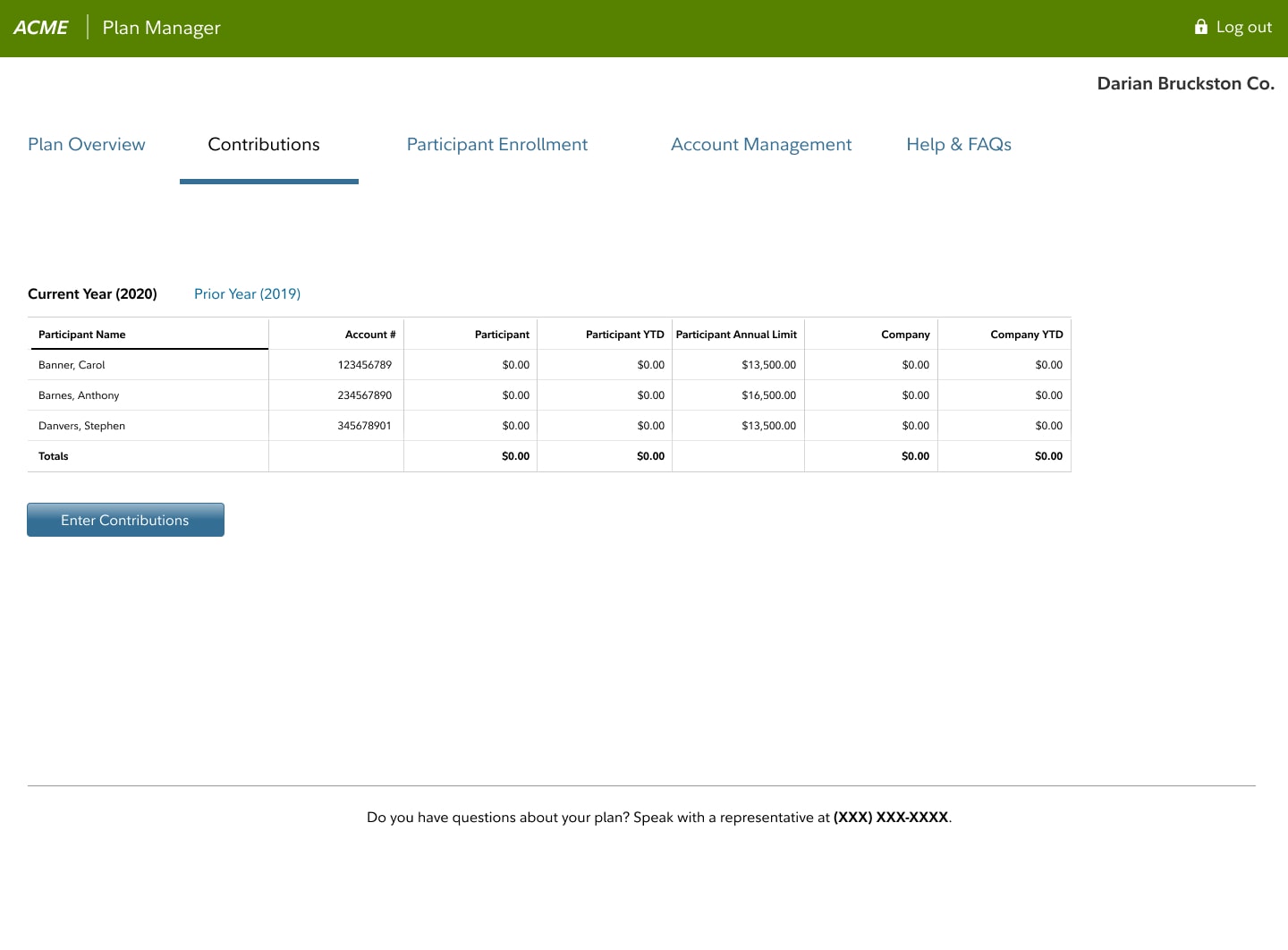Viewport: 1288px width, 950px height.
Task: Click the ACME logo
Action: point(40,28)
